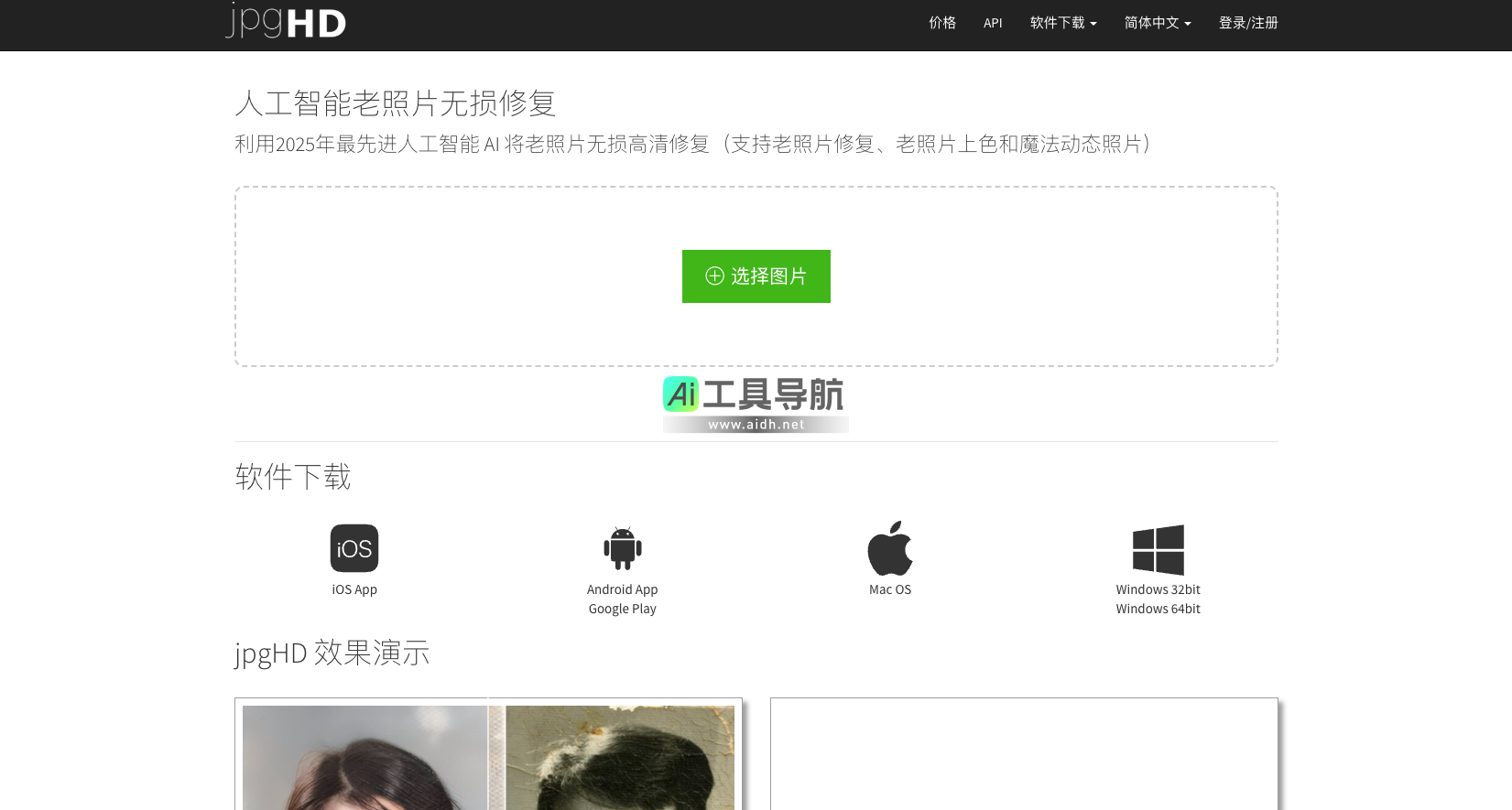Open the iOS App download link
1512x810 pixels.
point(354,589)
